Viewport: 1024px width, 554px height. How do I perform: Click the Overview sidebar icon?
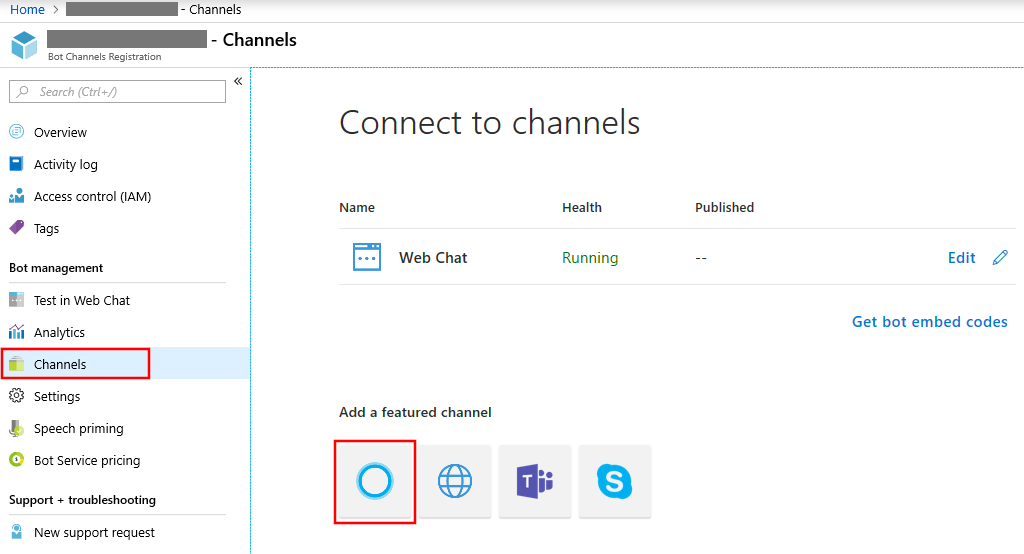pos(16,132)
